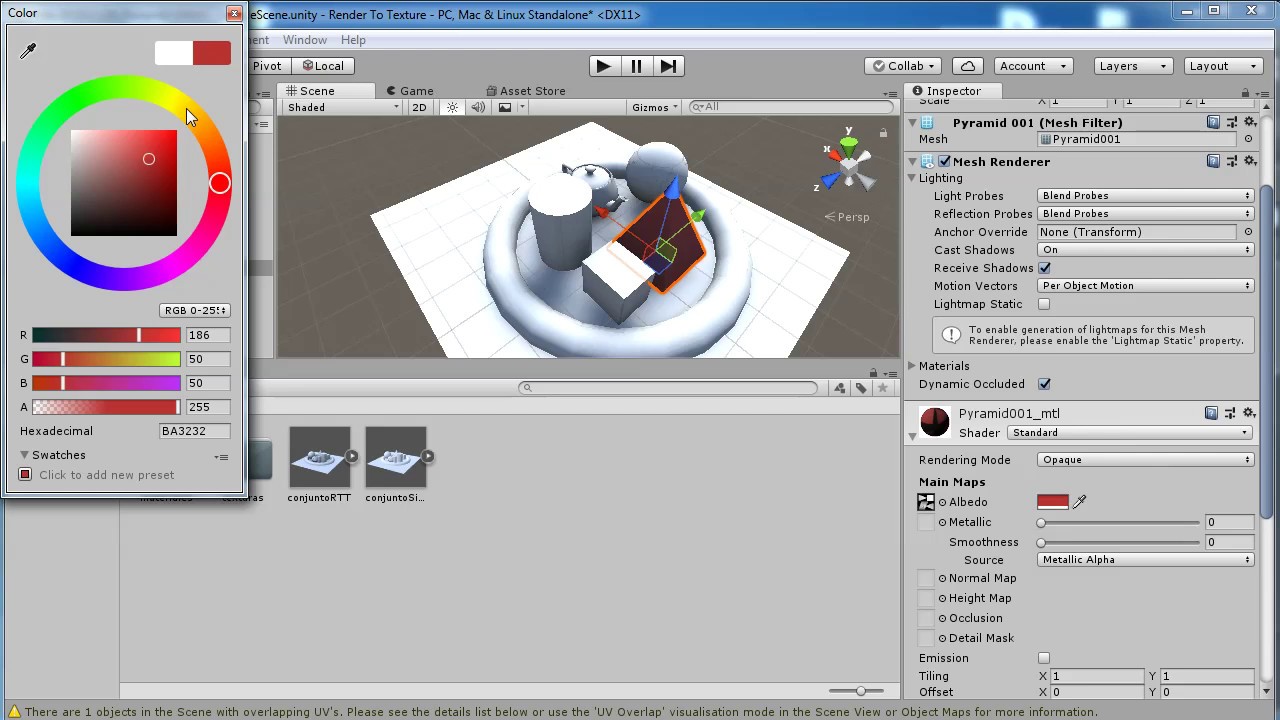
Task: Open the Collab button menu
Action: 903,66
